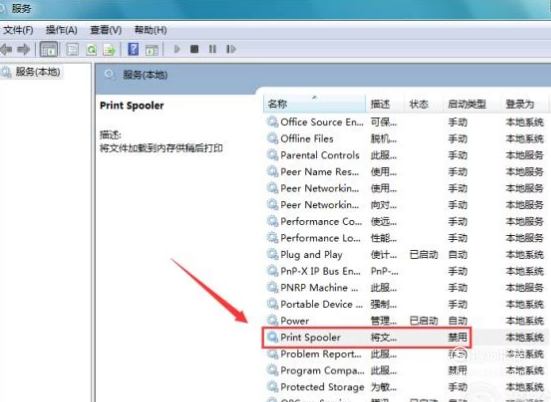Screen dimensions: 551x402
Task: Toggle the show/hide console tree icon
Action: tap(49, 49)
